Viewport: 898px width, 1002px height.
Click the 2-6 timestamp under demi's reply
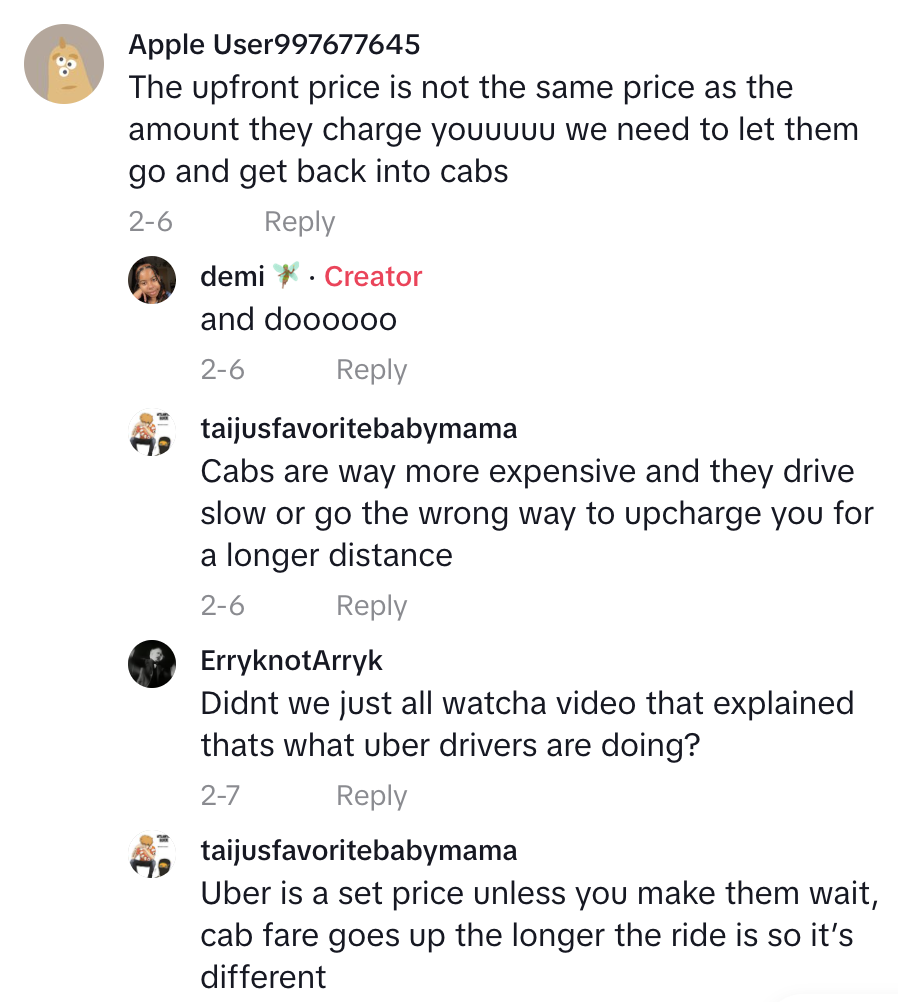pos(222,370)
